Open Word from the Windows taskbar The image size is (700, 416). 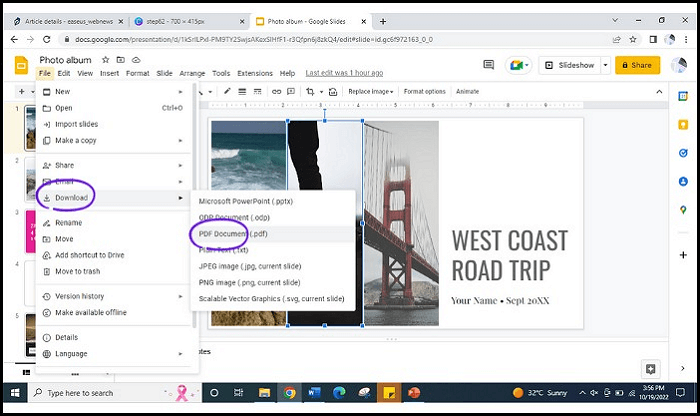(313, 393)
